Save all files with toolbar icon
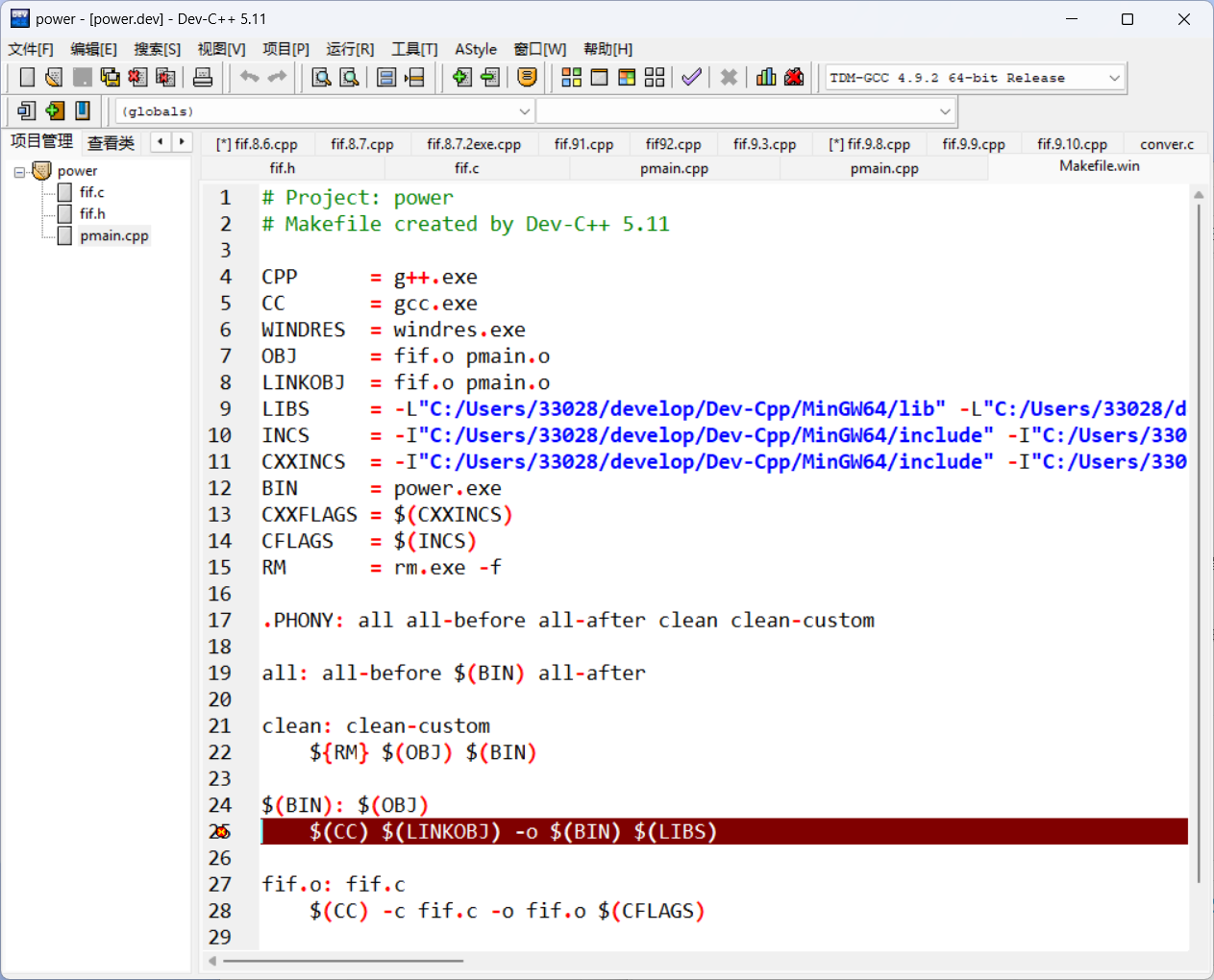The image size is (1214, 980). pyautogui.click(x=111, y=77)
